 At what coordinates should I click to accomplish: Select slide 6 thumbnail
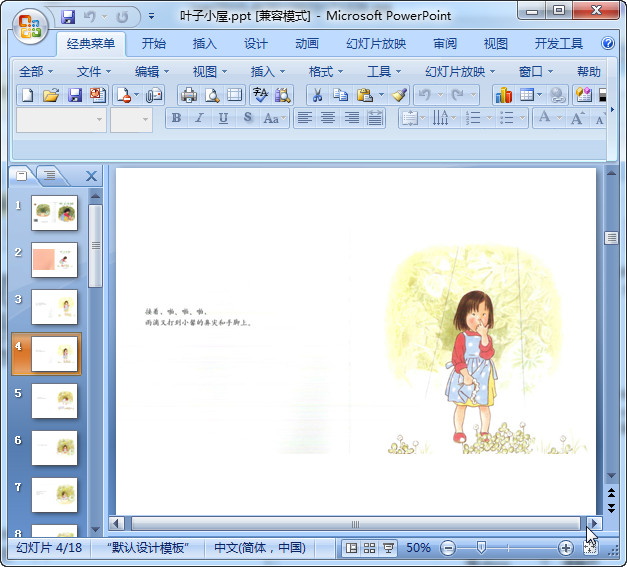tap(54, 448)
